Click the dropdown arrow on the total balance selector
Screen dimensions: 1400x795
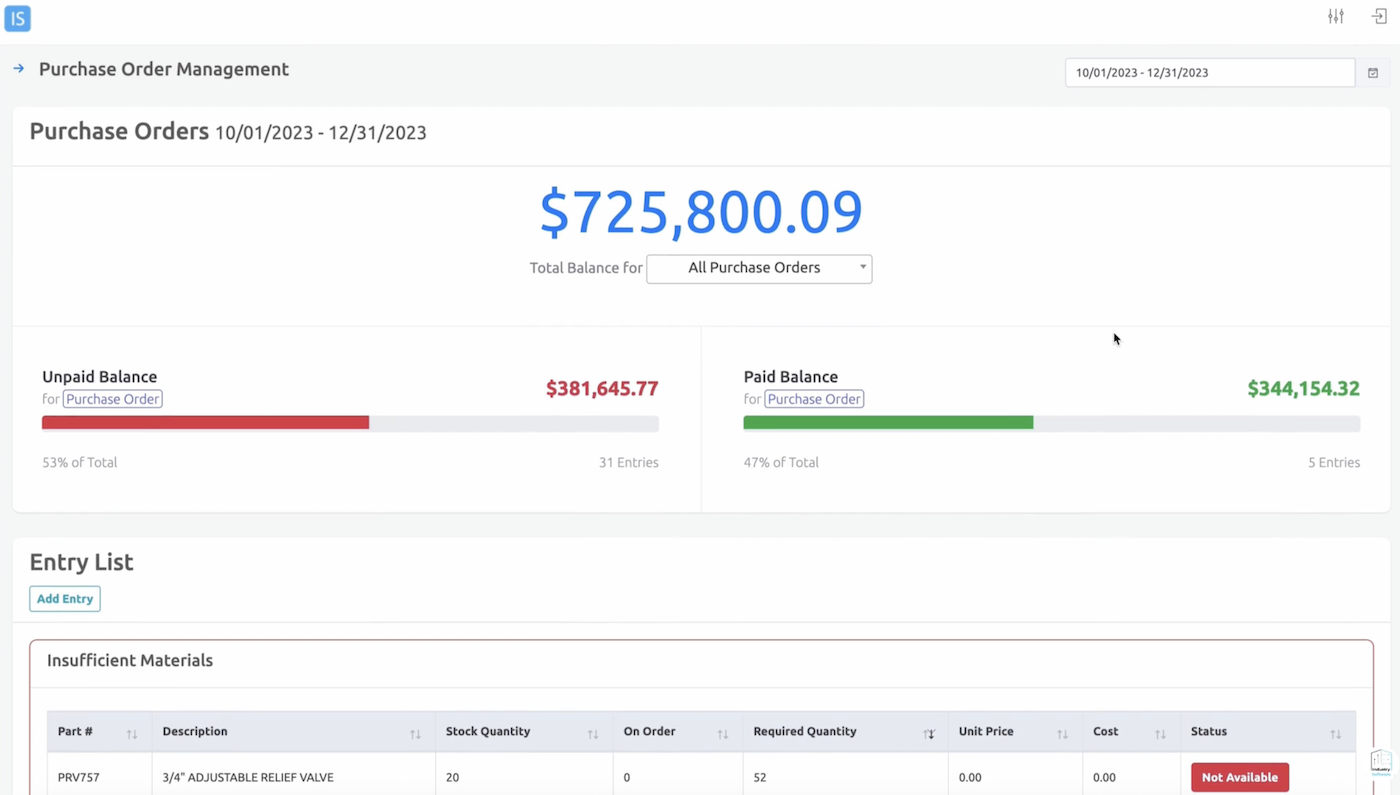(862, 268)
